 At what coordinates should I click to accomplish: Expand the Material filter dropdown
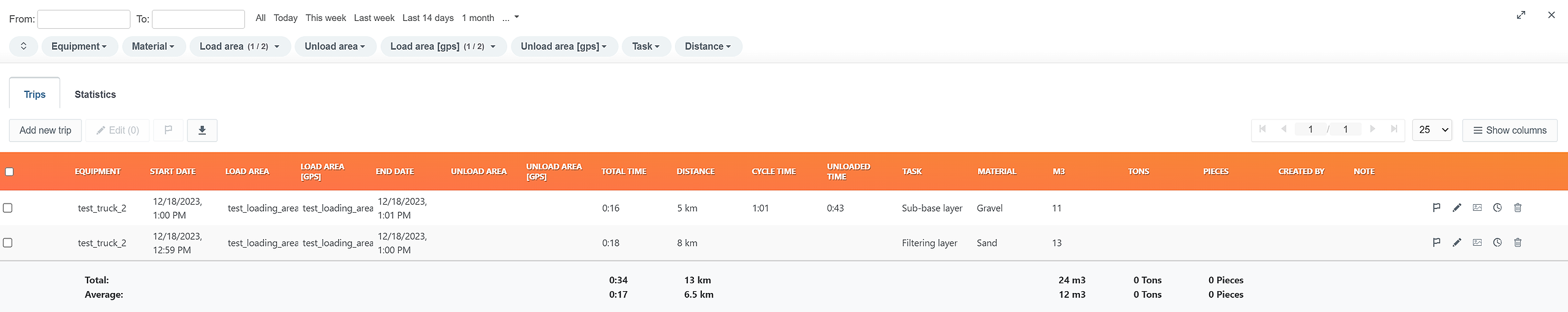[153, 47]
